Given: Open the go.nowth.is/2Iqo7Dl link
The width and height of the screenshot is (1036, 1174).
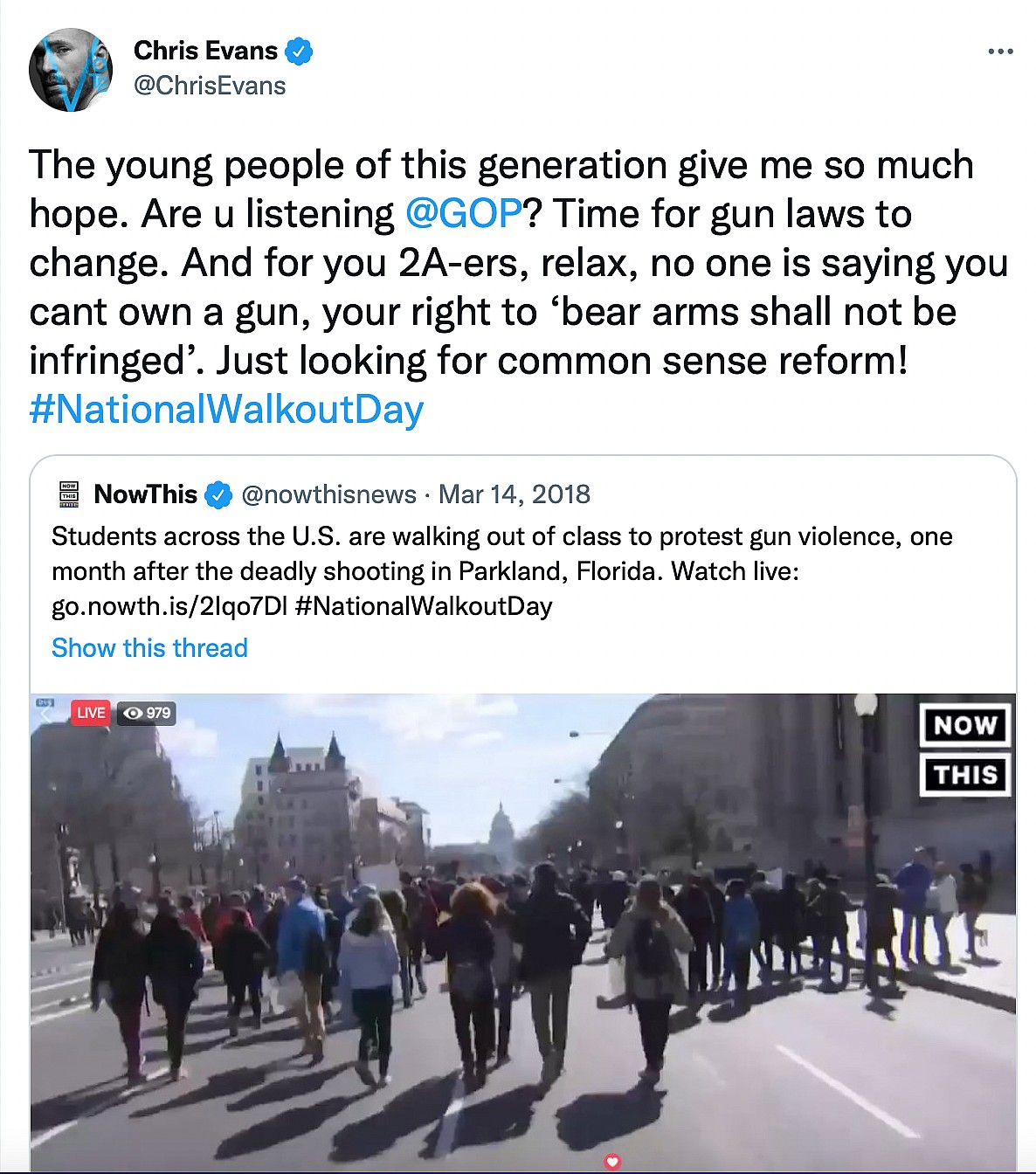Looking at the screenshot, I should click(169, 606).
